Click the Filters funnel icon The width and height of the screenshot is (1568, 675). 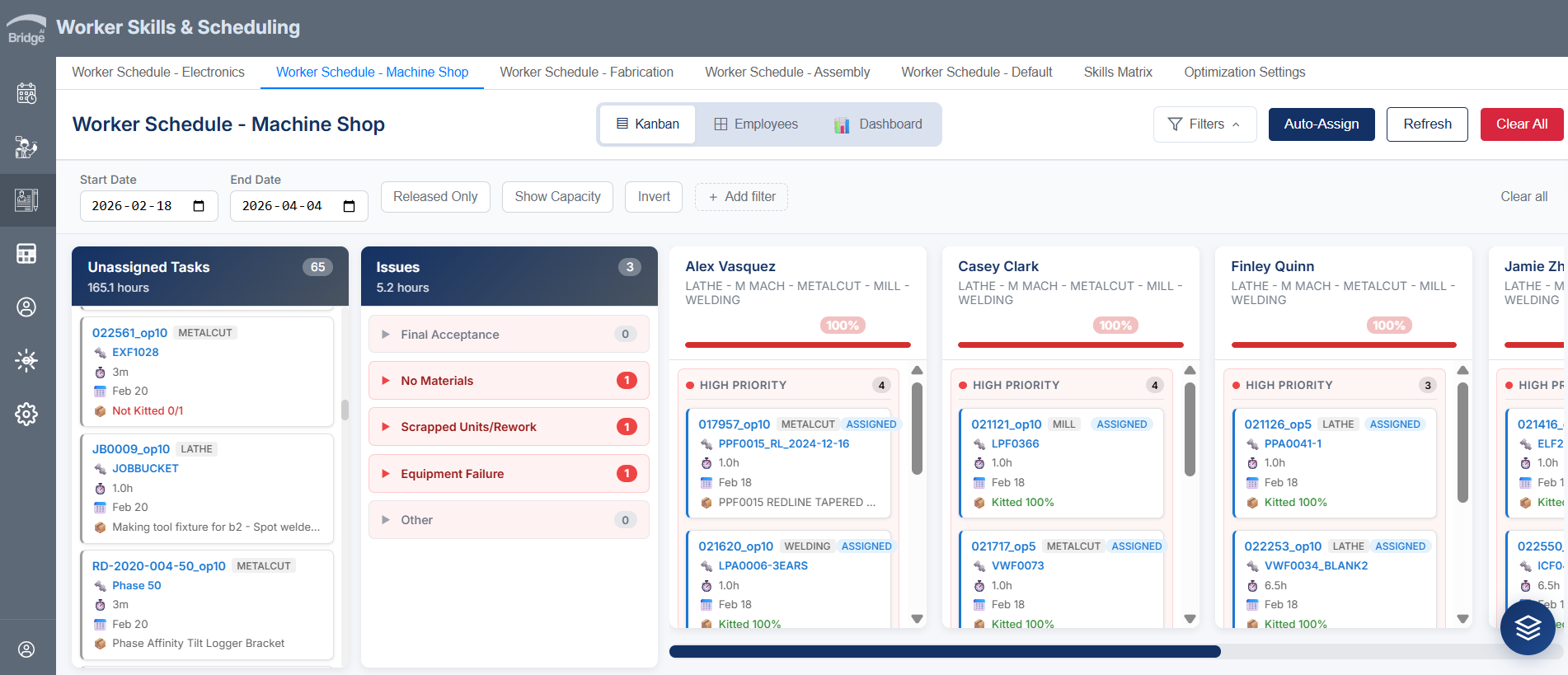click(1175, 124)
